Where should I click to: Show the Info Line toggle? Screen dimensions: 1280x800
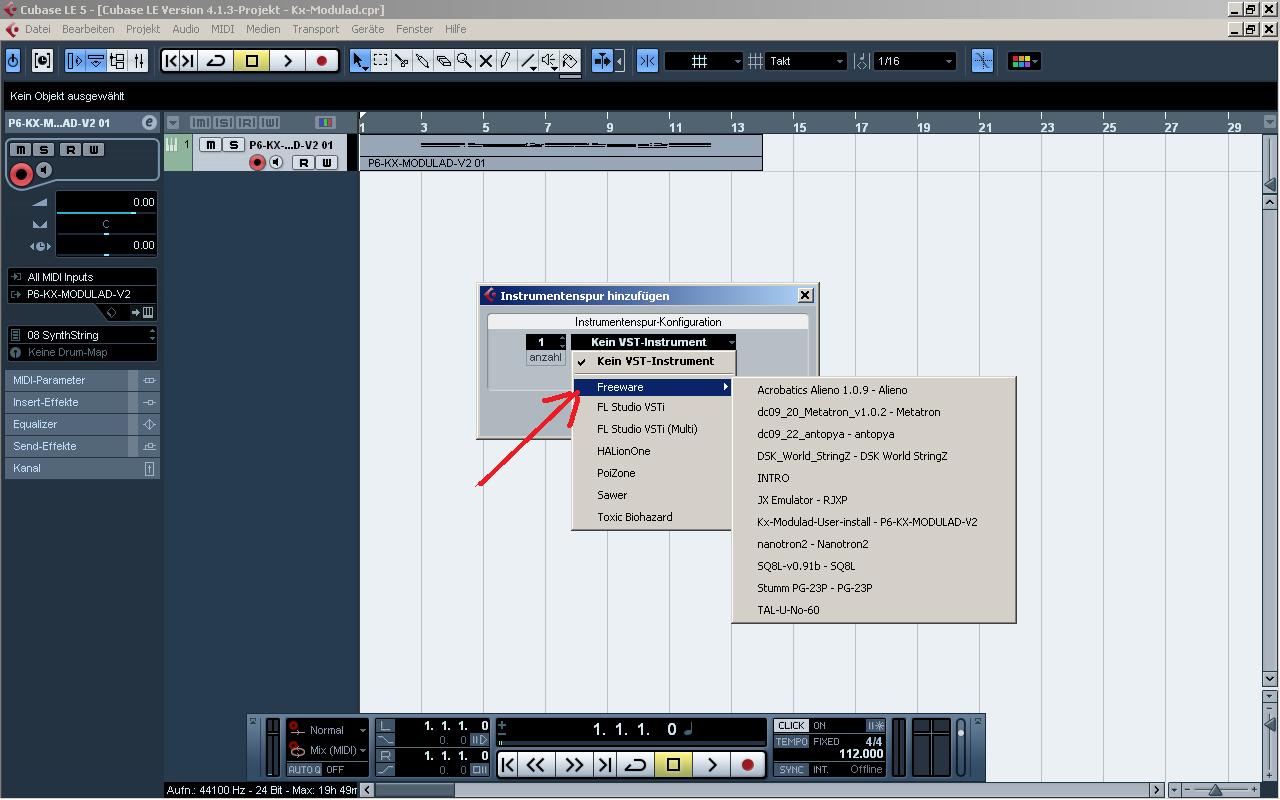pyautogui.click(x=96, y=61)
